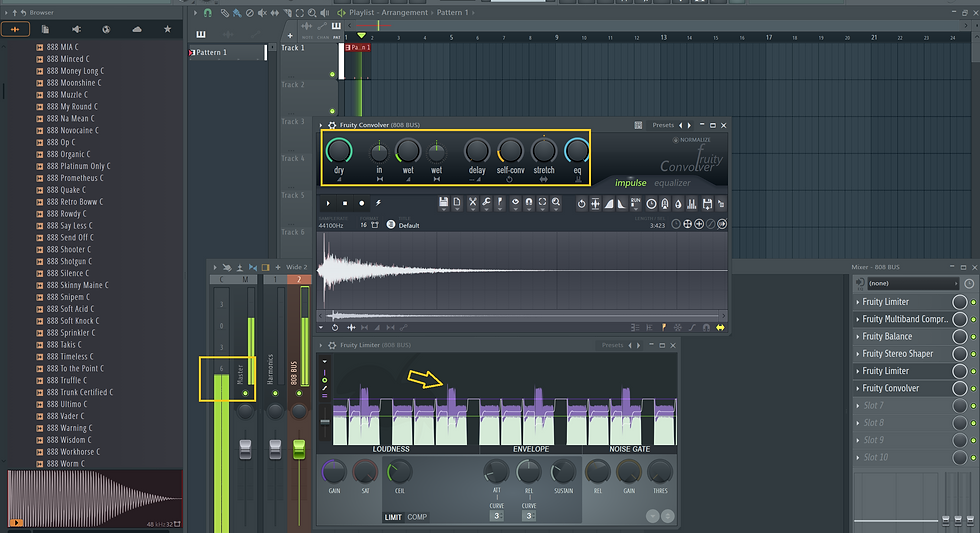
Task: Click the Convolver fade-in ramp icon
Action: tap(609, 204)
